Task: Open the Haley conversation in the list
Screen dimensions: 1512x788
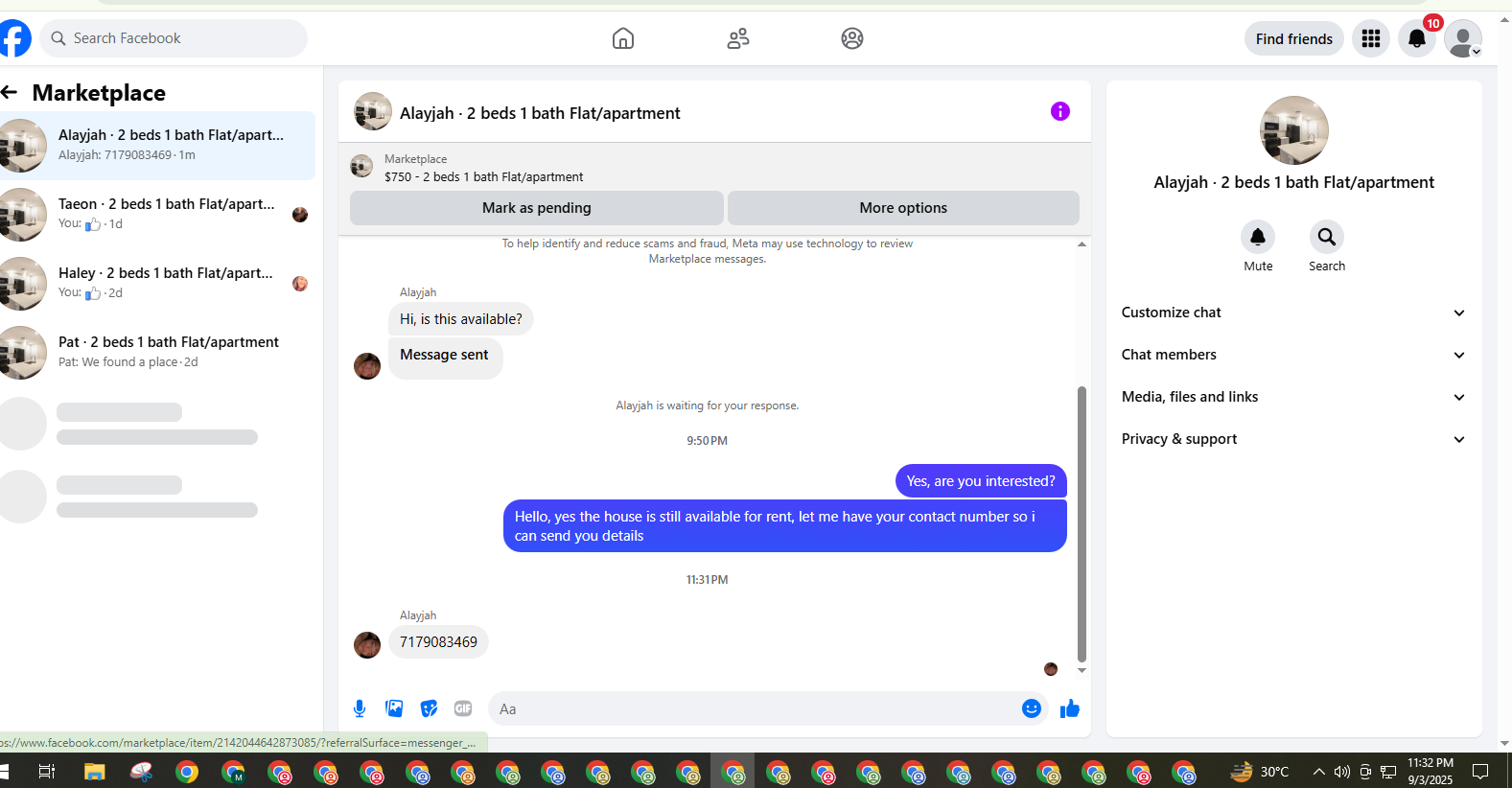Action: 157,284
